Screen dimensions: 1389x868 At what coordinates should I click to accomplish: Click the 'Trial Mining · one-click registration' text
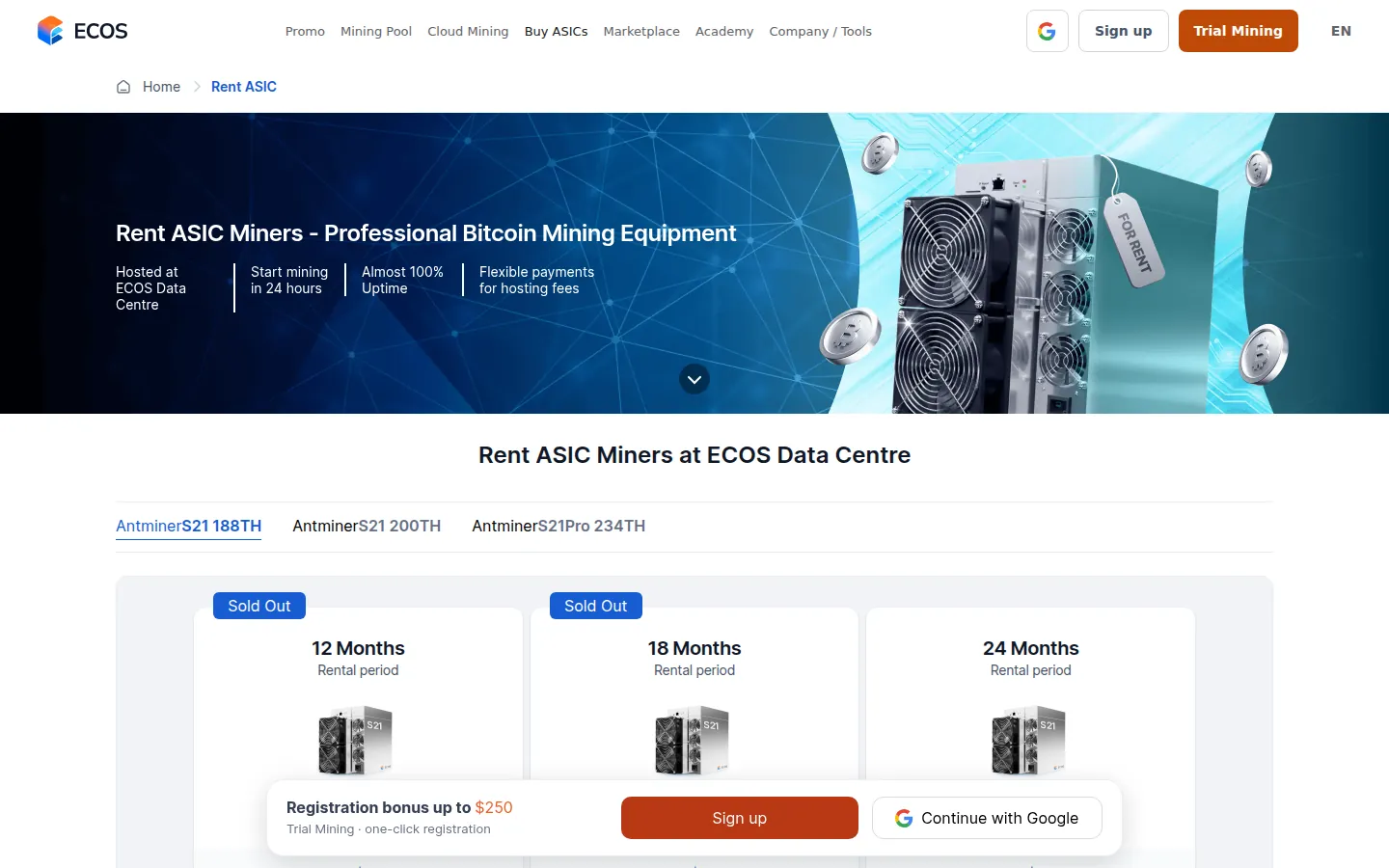tap(389, 829)
